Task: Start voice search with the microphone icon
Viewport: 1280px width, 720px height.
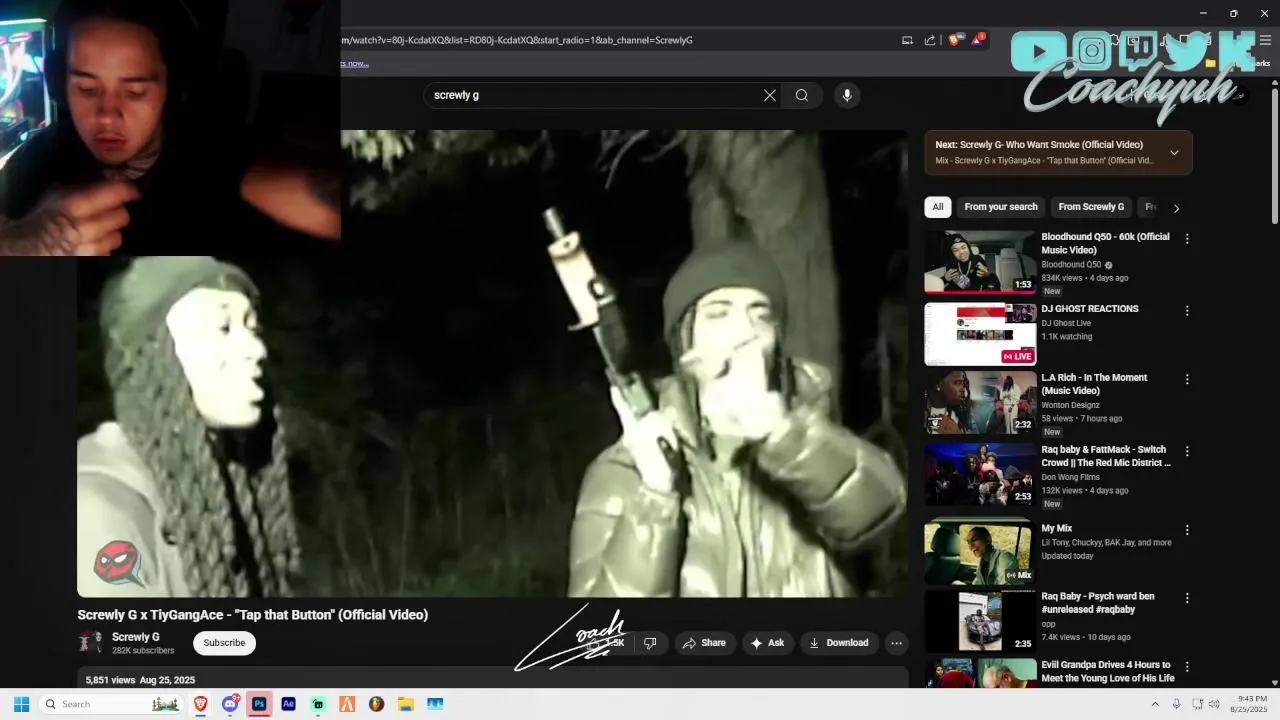Action: (x=847, y=95)
